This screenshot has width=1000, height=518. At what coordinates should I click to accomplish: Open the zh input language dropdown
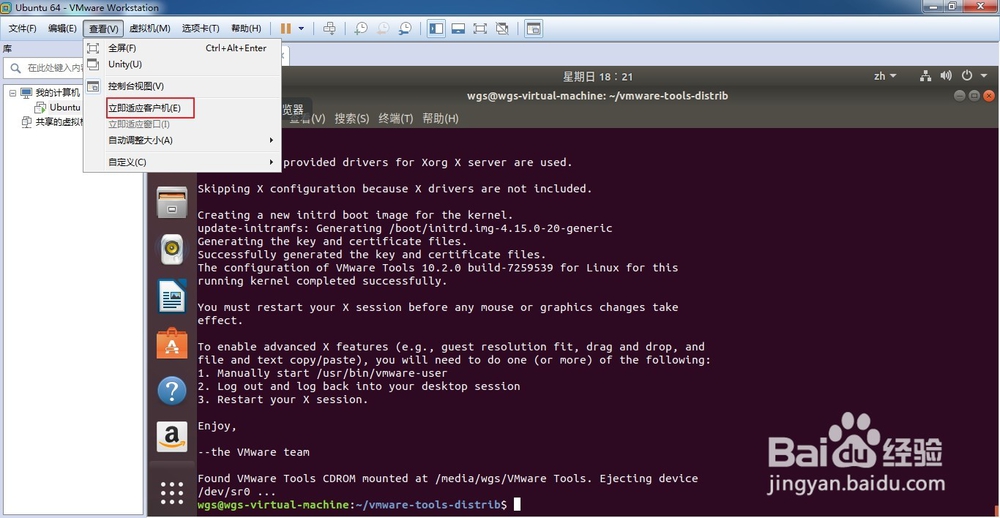pos(885,76)
